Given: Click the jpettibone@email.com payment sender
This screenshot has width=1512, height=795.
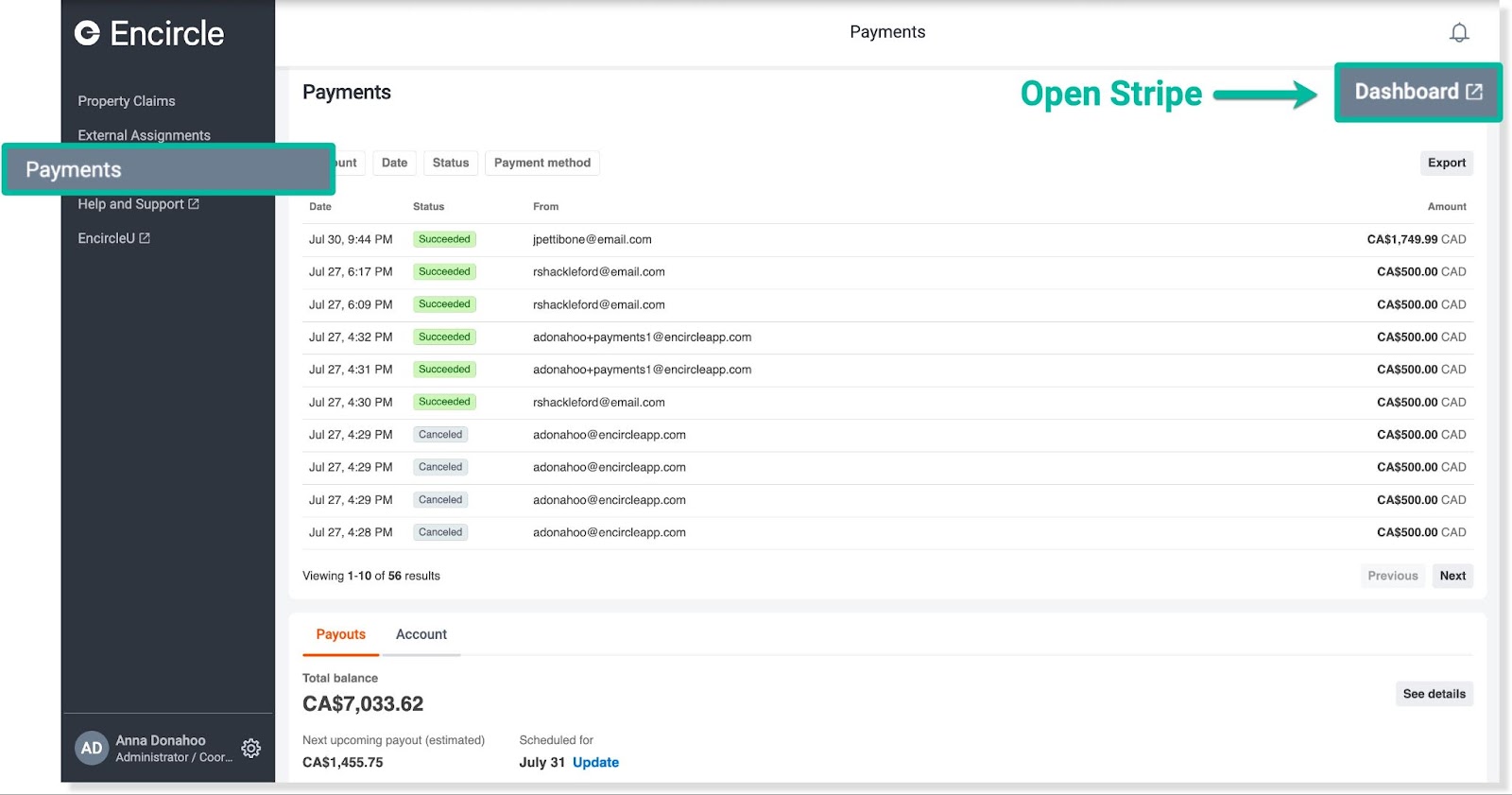Looking at the screenshot, I should click(x=593, y=239).
